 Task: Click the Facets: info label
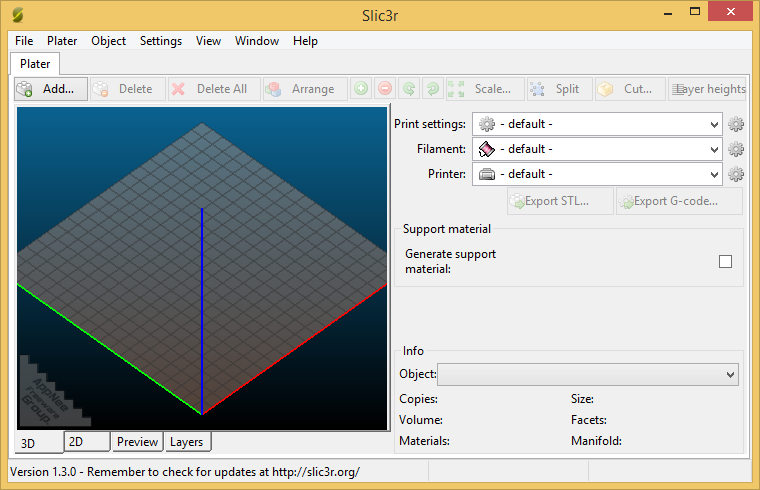[588, 420]
